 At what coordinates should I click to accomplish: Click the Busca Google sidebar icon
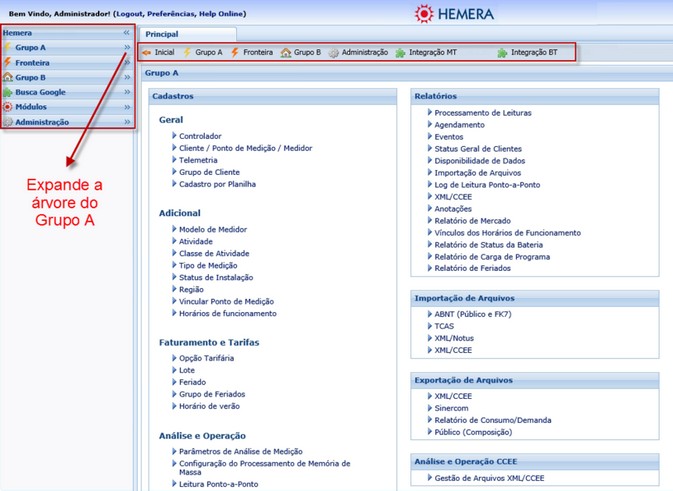point(8,92)
